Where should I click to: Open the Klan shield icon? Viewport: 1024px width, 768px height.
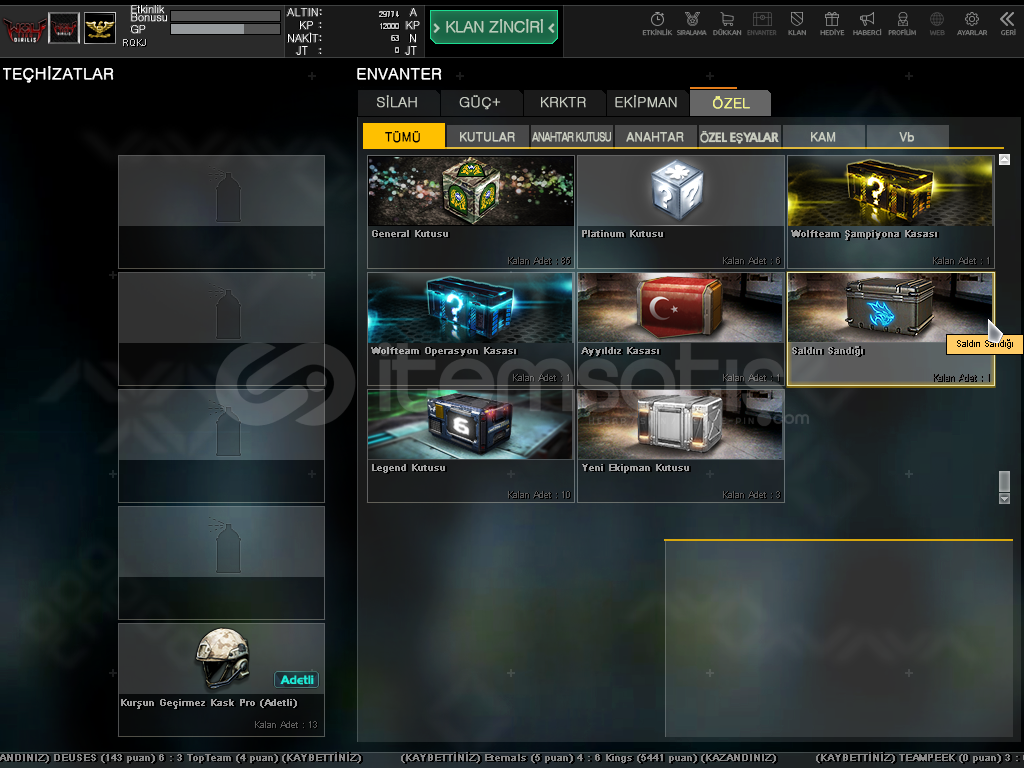[x=797, y=24]
